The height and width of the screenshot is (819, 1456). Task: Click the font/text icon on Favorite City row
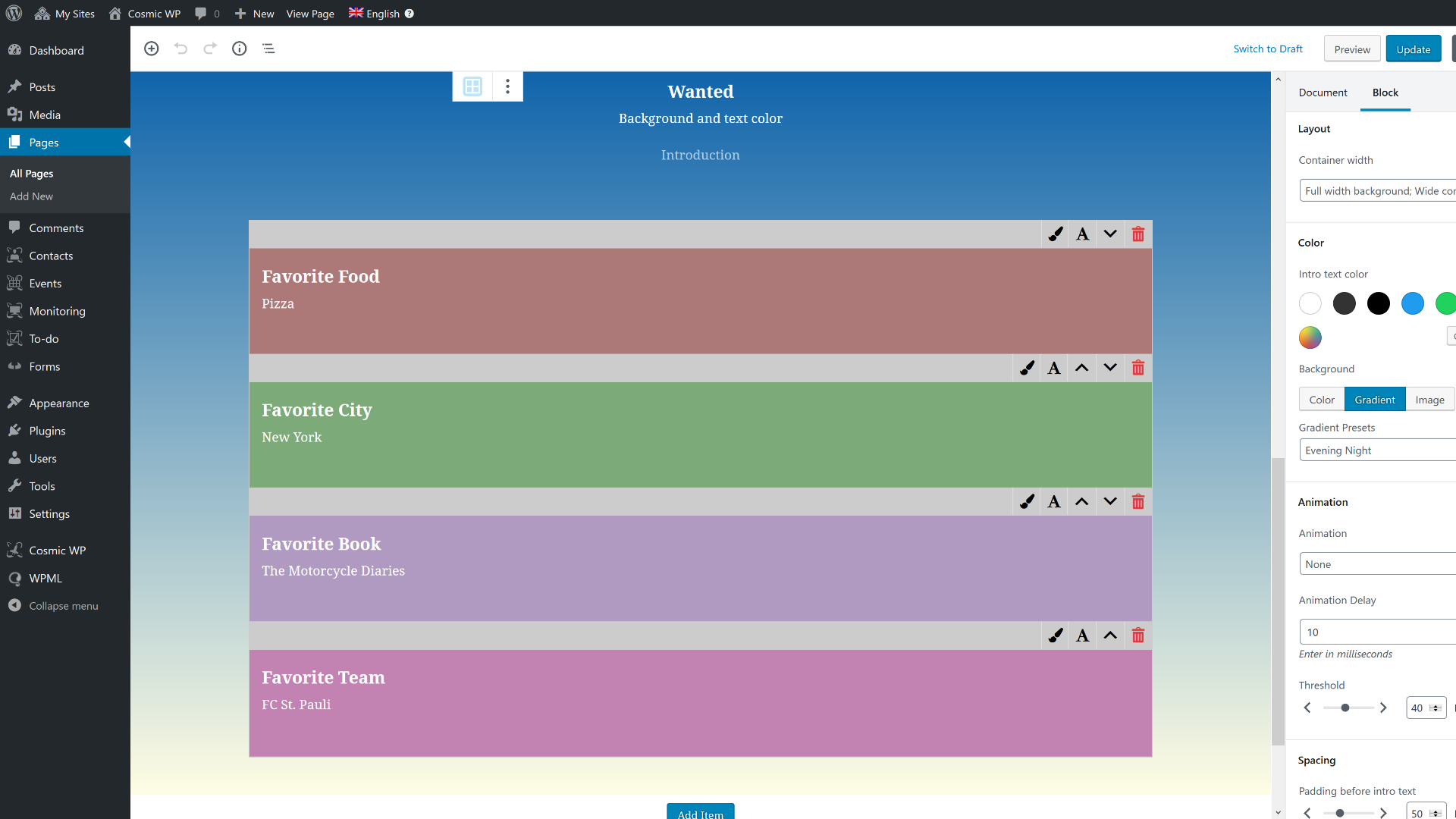pyautogui.click(x=1053, y=368)
